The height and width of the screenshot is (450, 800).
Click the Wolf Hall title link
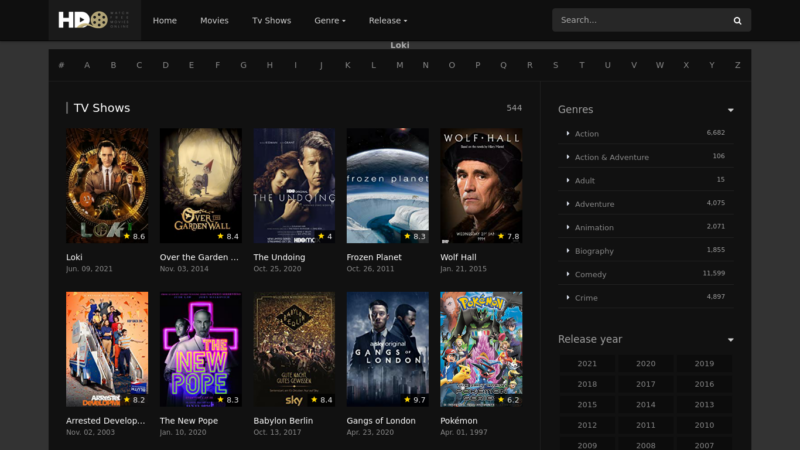pos(458,257)
